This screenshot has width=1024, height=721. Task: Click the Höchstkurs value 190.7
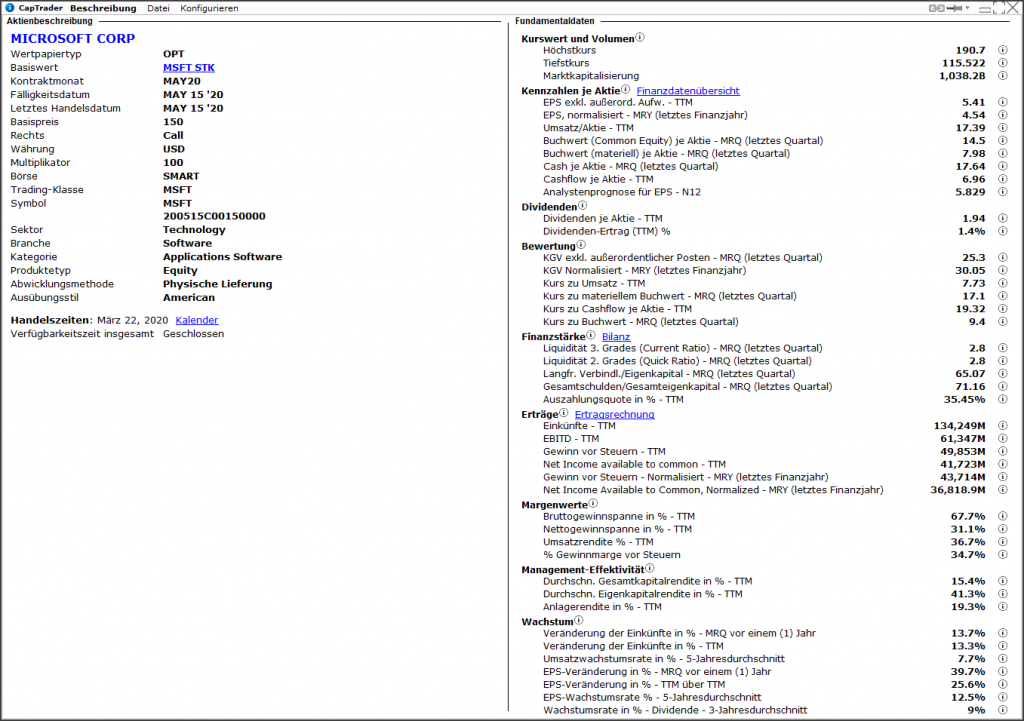(x=970, y=50)
